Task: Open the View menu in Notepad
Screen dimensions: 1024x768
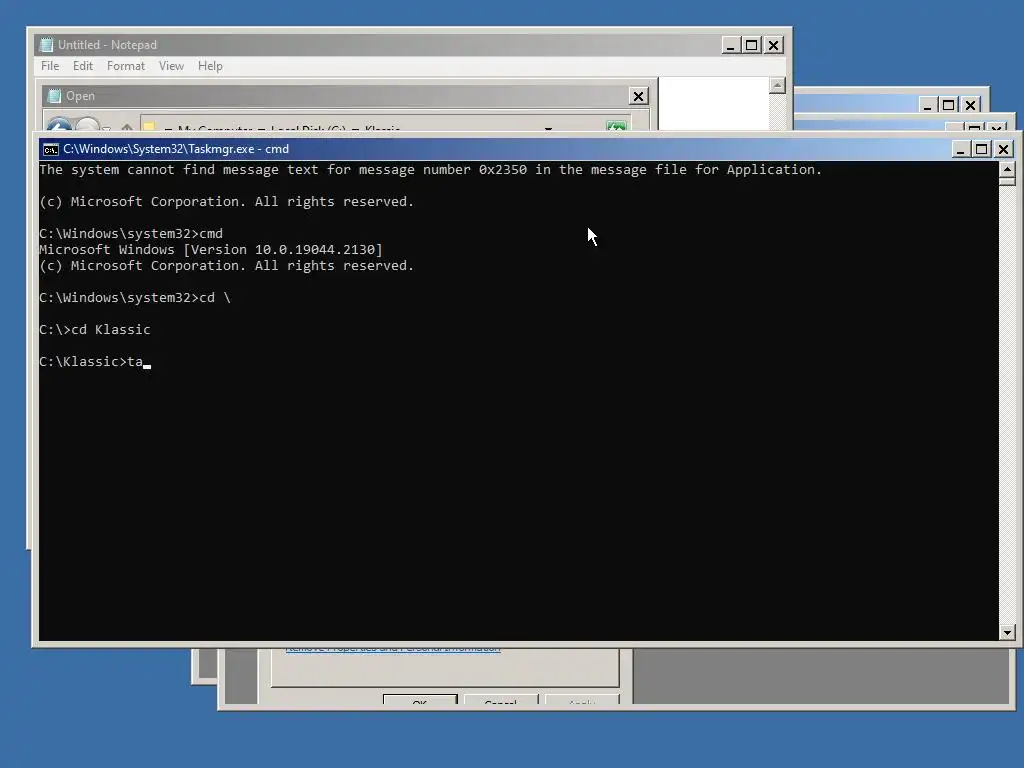Action: [171, 66]
